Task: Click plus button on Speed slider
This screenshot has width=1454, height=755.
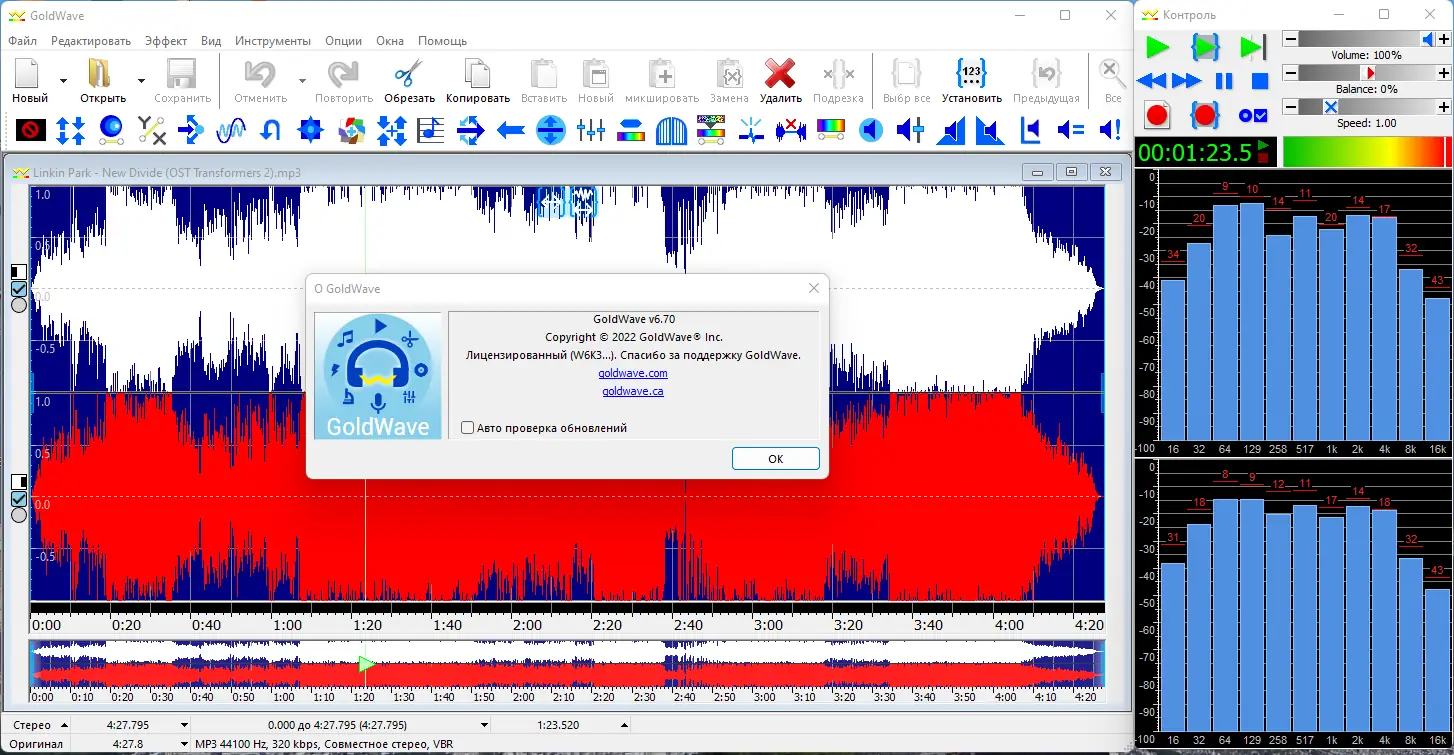Action: [x=1443, y=106]
